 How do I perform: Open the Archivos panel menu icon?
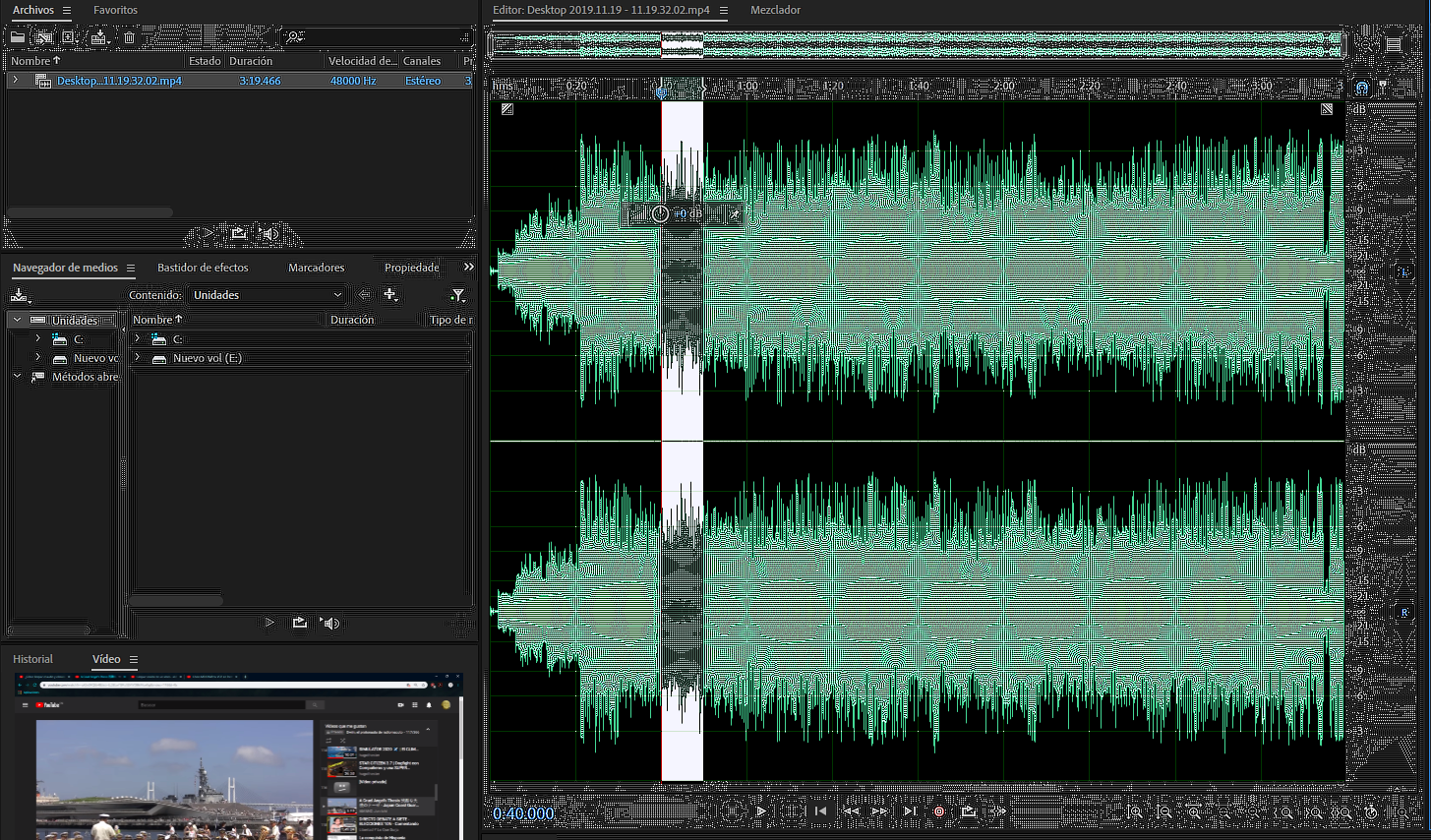[67, 10]
